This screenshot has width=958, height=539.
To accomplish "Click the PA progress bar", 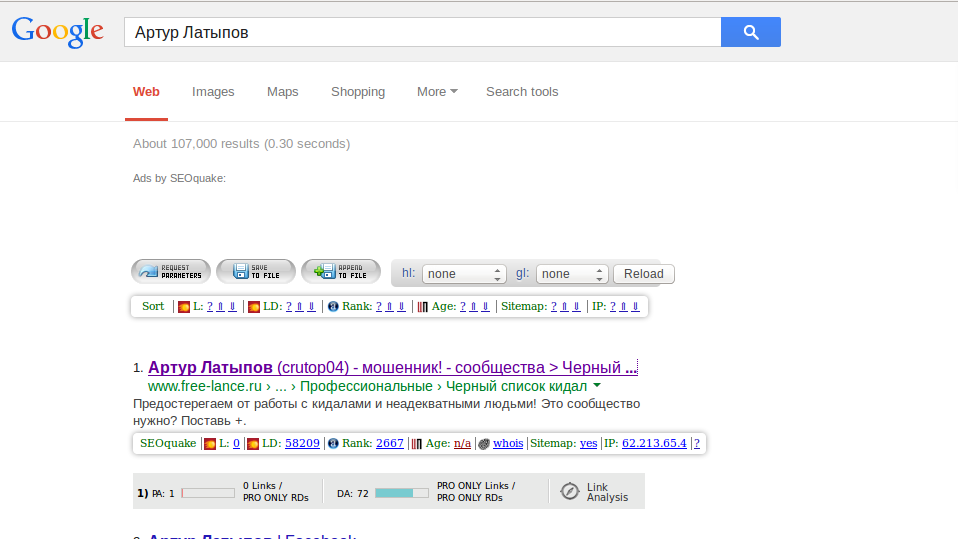I will pyautogui.click(x=208, y=493).
